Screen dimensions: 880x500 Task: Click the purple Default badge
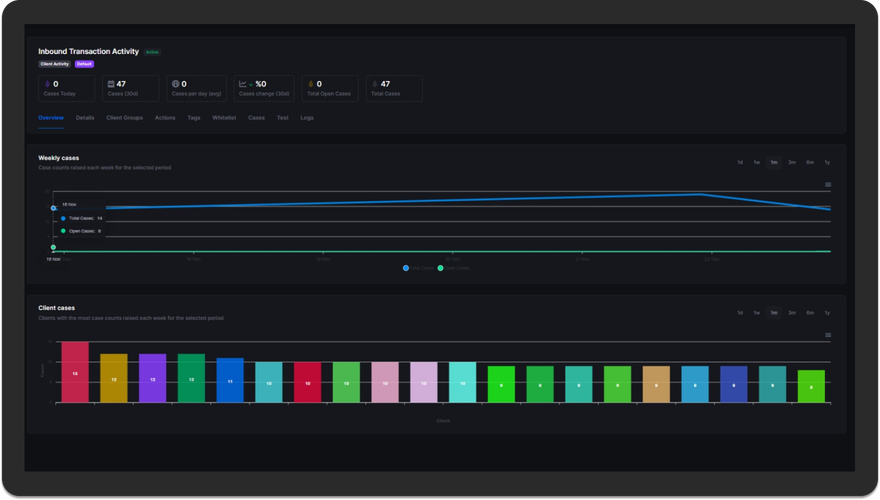click(x=84, y=64)
